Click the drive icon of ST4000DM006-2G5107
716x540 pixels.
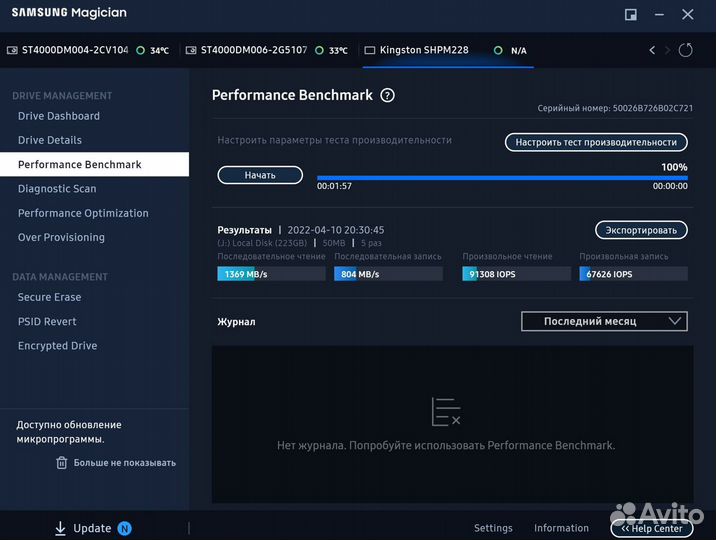click(191, 50)
